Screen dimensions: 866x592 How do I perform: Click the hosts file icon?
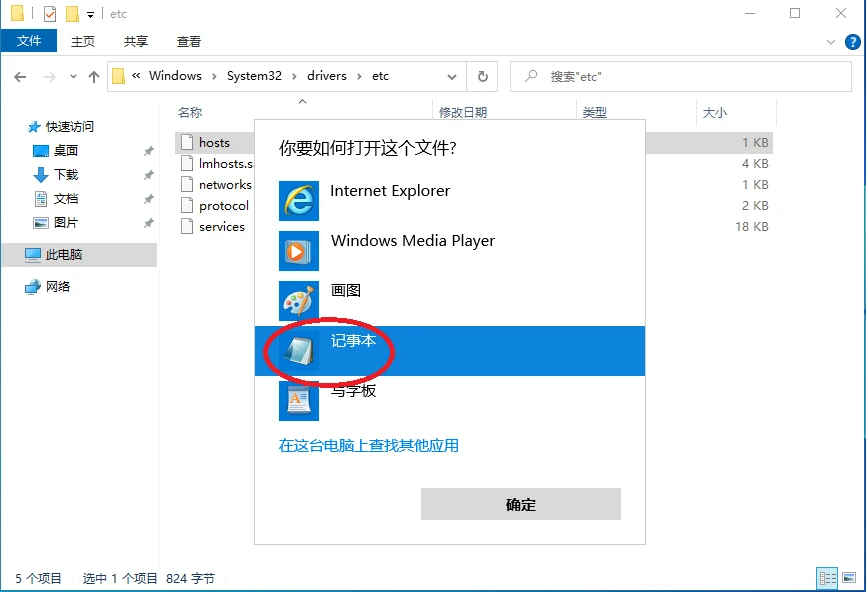[187, 142]
